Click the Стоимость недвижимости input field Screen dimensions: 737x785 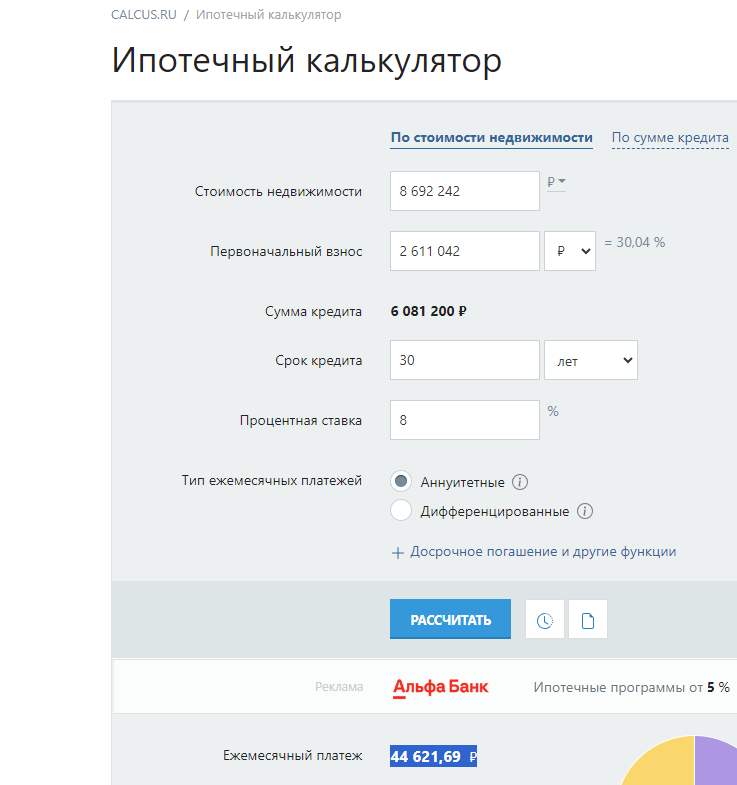pos(464,191)
